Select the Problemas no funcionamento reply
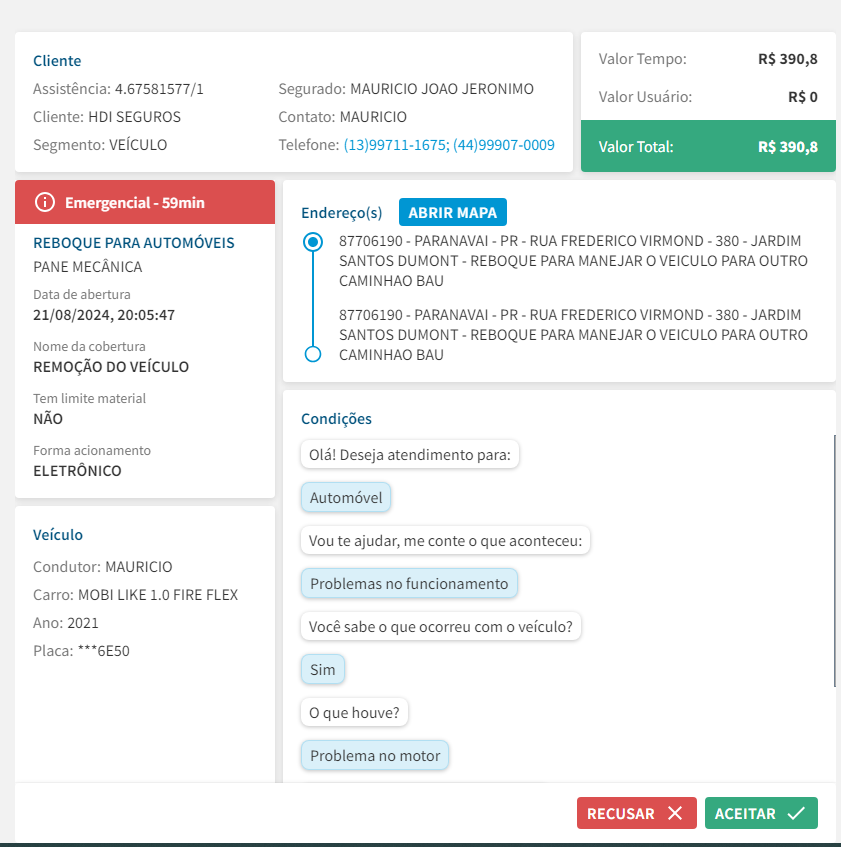Image resolution: width=841 pixels, height=847 pixels. [409, 583]
